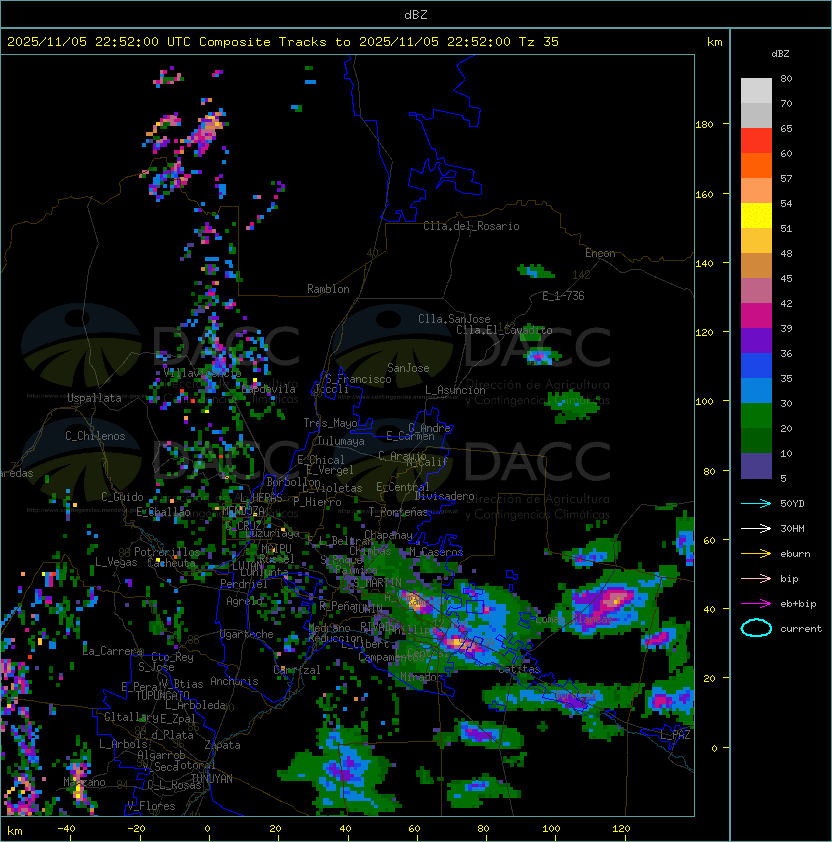Screen dimensions: 832x842
Task: Click the white 30HM track arrow icon
Action: click(756, 529)
